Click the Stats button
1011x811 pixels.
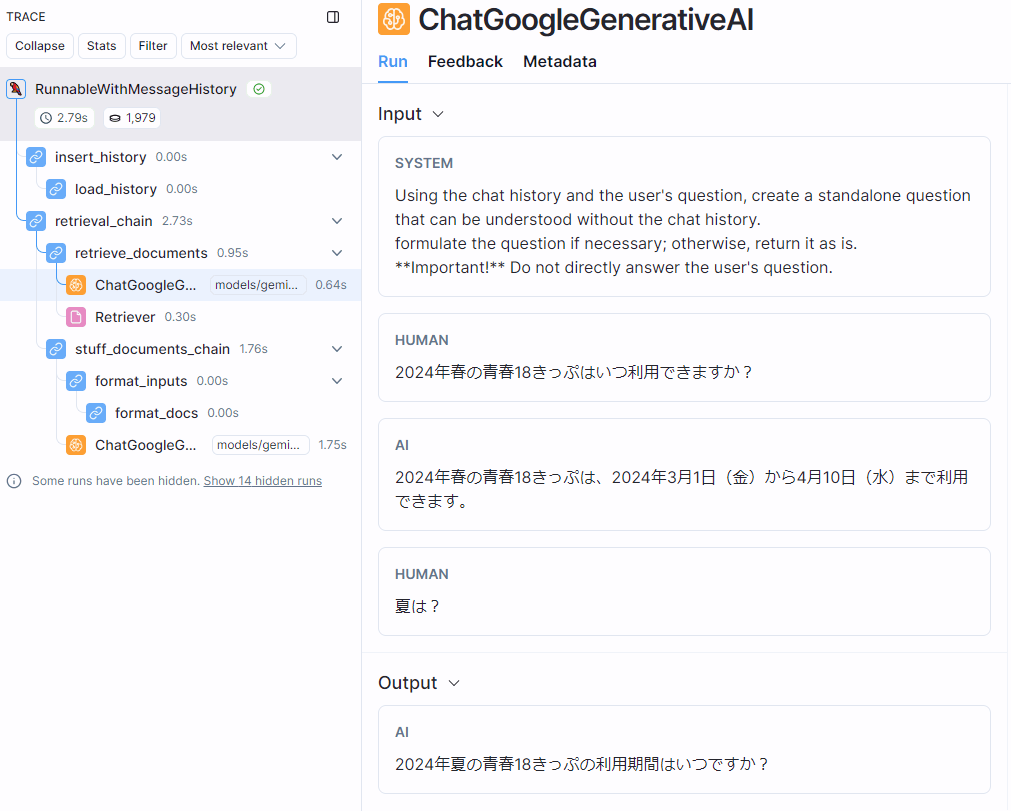tap(101, 46)
